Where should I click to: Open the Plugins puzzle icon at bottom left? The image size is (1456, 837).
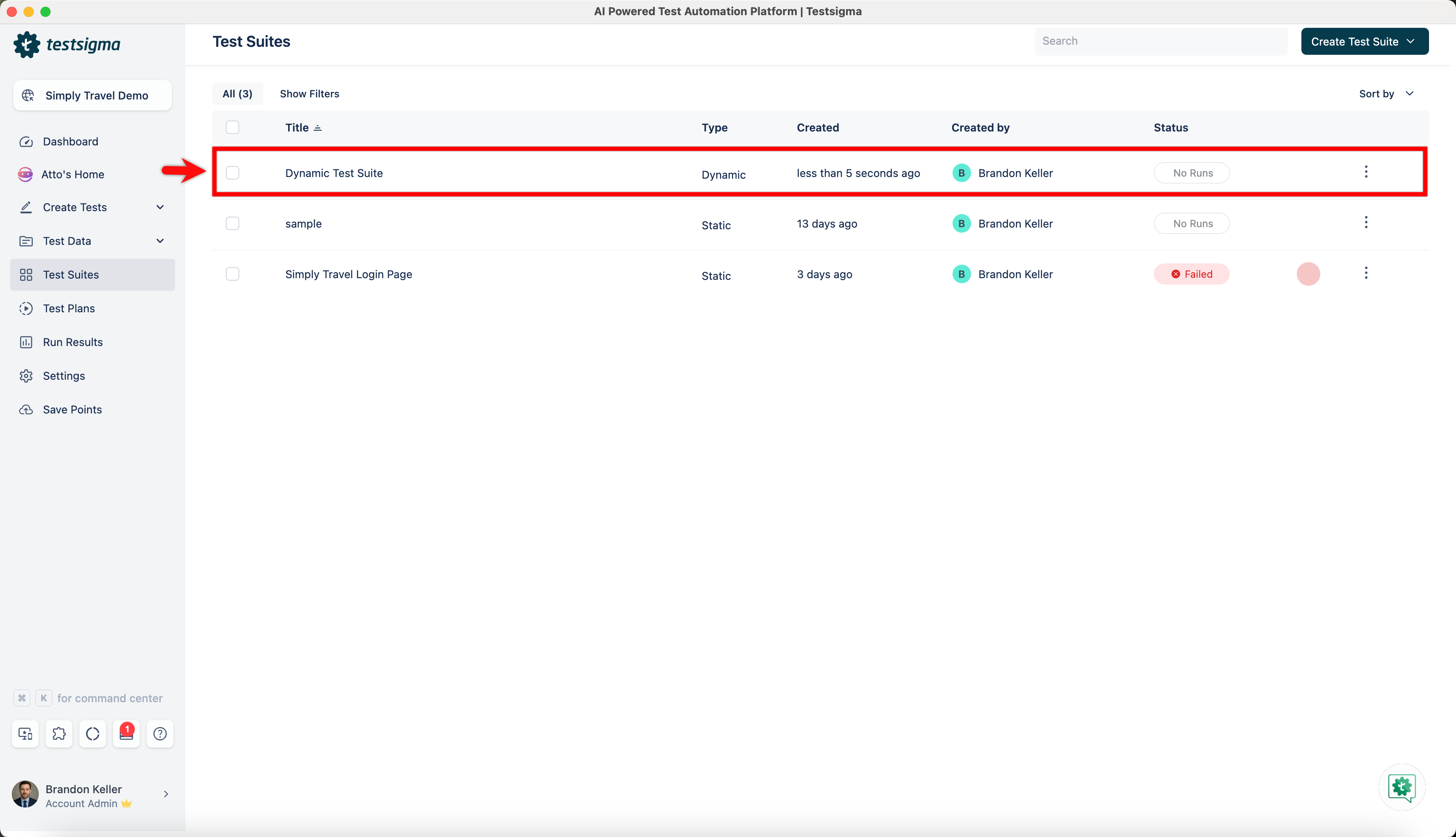59,733
